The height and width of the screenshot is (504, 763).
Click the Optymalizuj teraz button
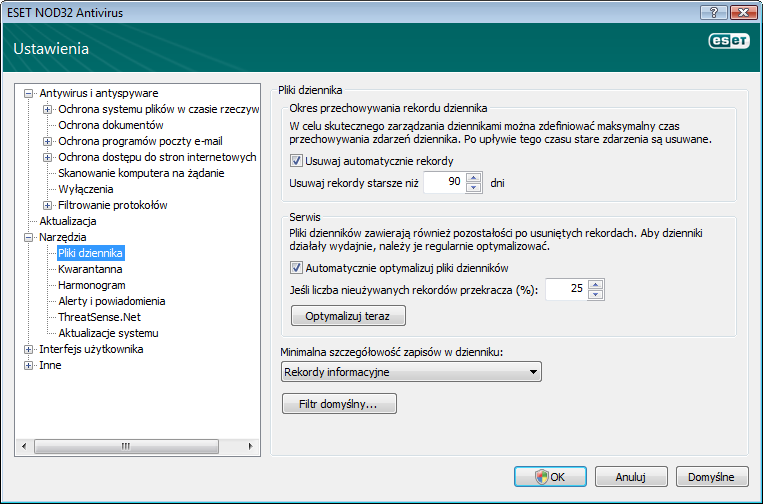(348, 316)
